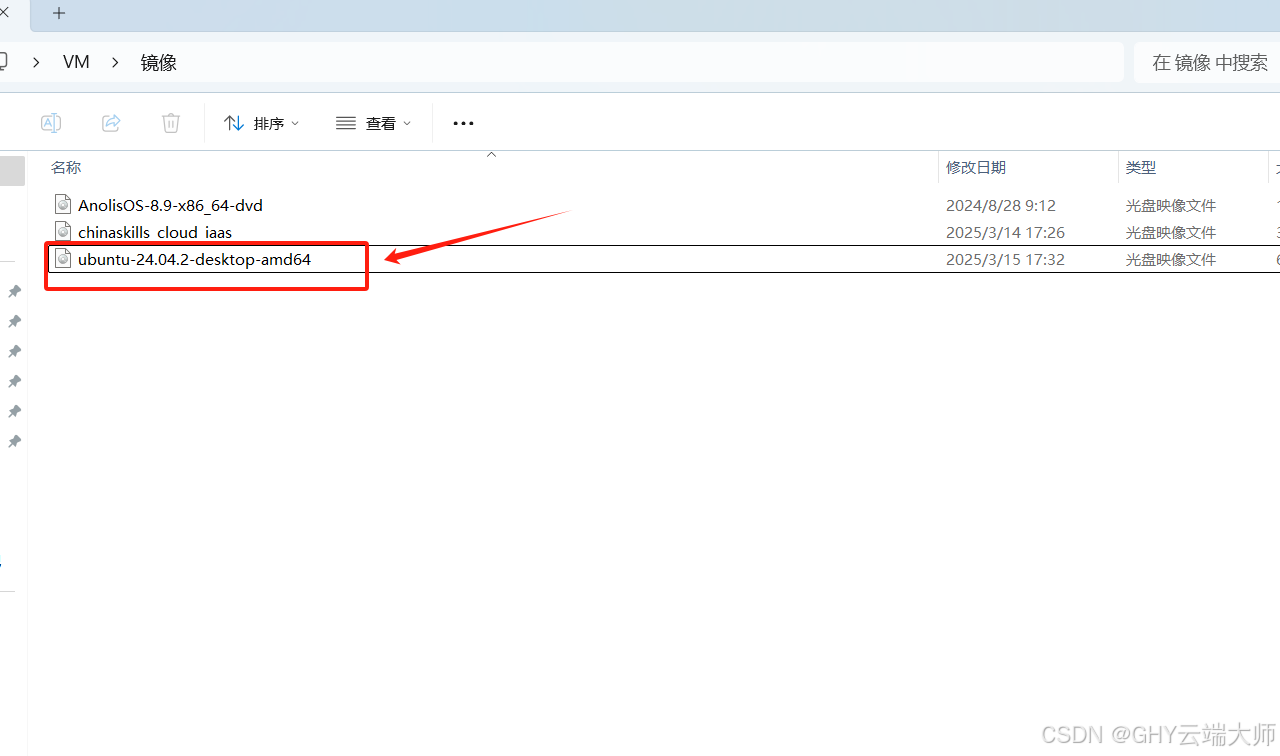
Task: Select chinaskills_cloud_iaas file
Action: pos(155,232)
